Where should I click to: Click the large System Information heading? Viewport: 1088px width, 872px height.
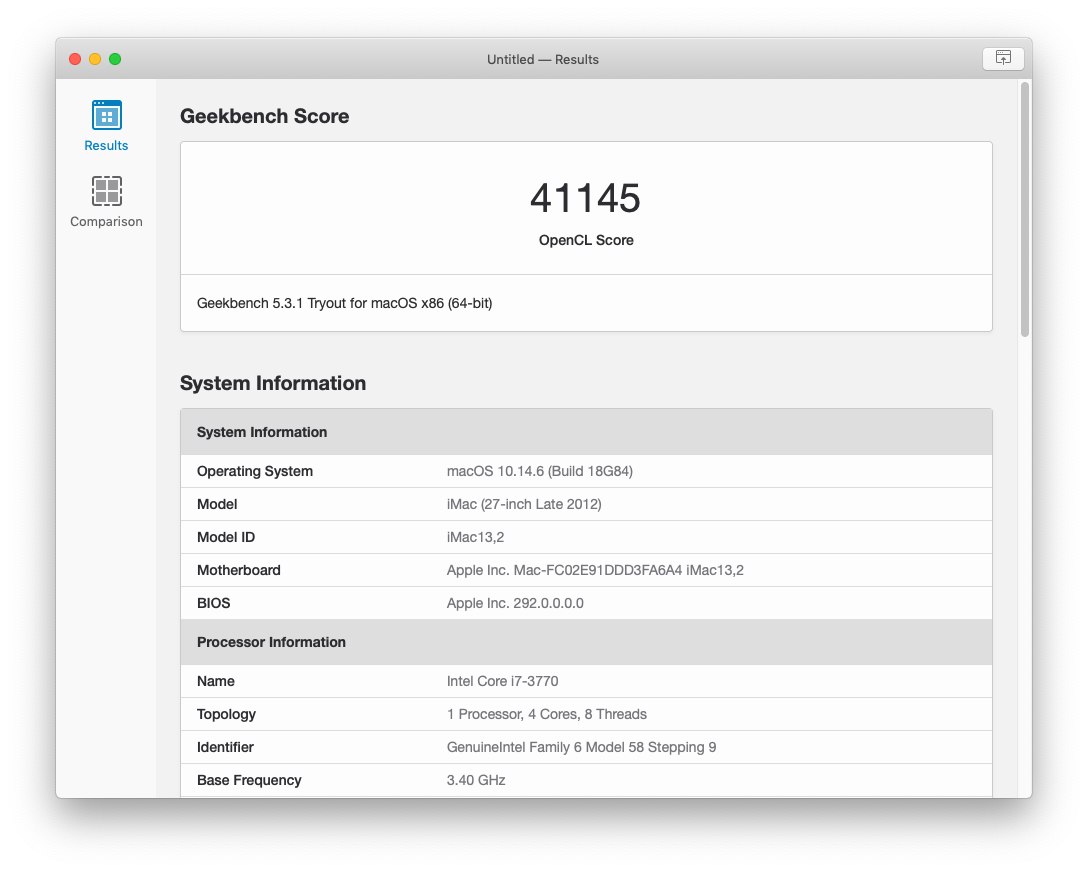(x=273, y=383)
